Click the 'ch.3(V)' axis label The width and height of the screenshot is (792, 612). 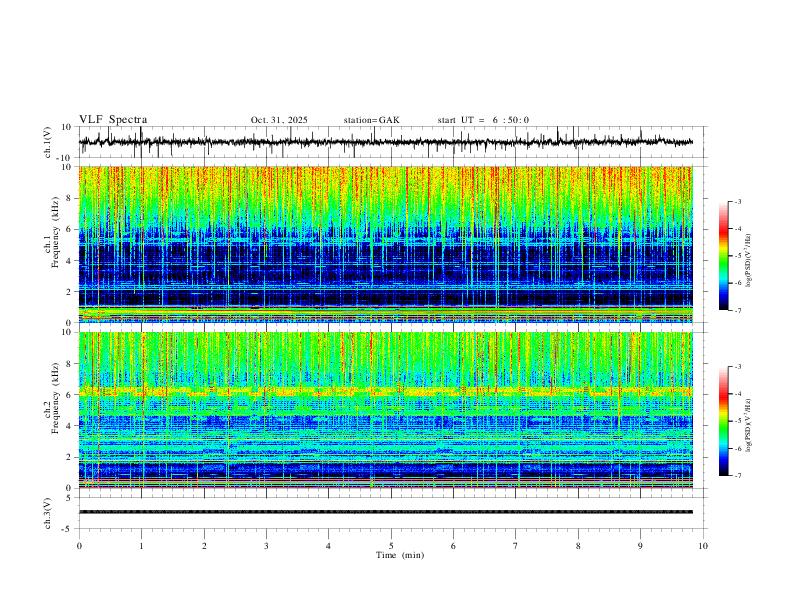click(x=48, y=513)
